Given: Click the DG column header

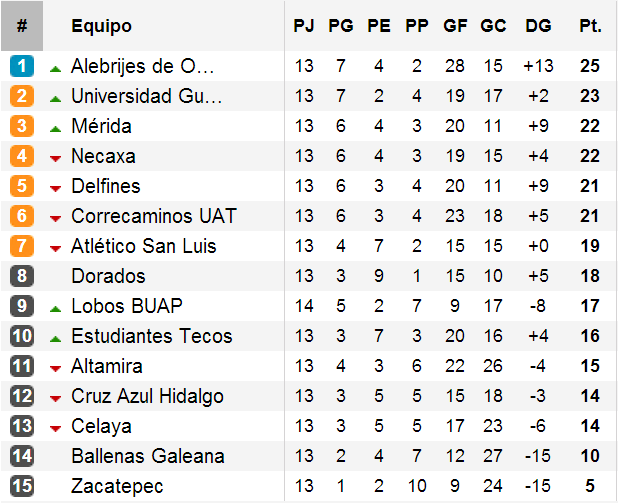Looking at the screenshot, I should point(538,26).
